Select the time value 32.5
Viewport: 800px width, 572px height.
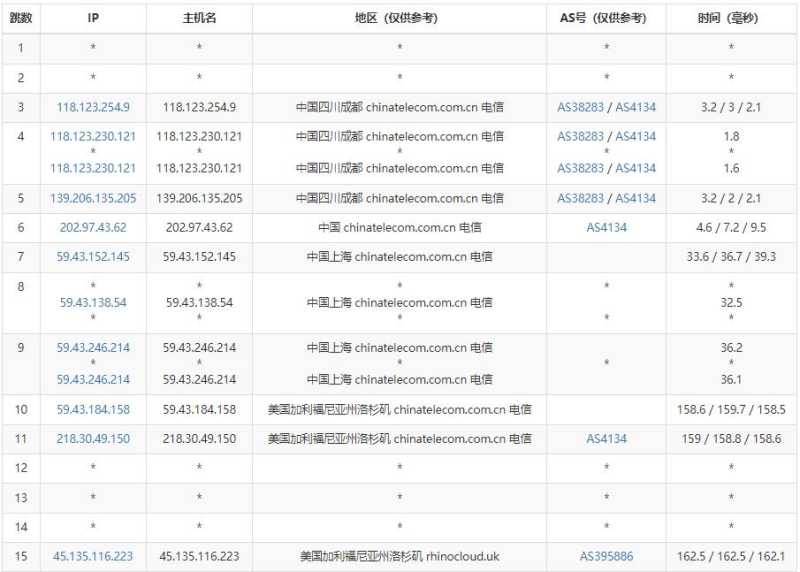(x=731, y=303)
